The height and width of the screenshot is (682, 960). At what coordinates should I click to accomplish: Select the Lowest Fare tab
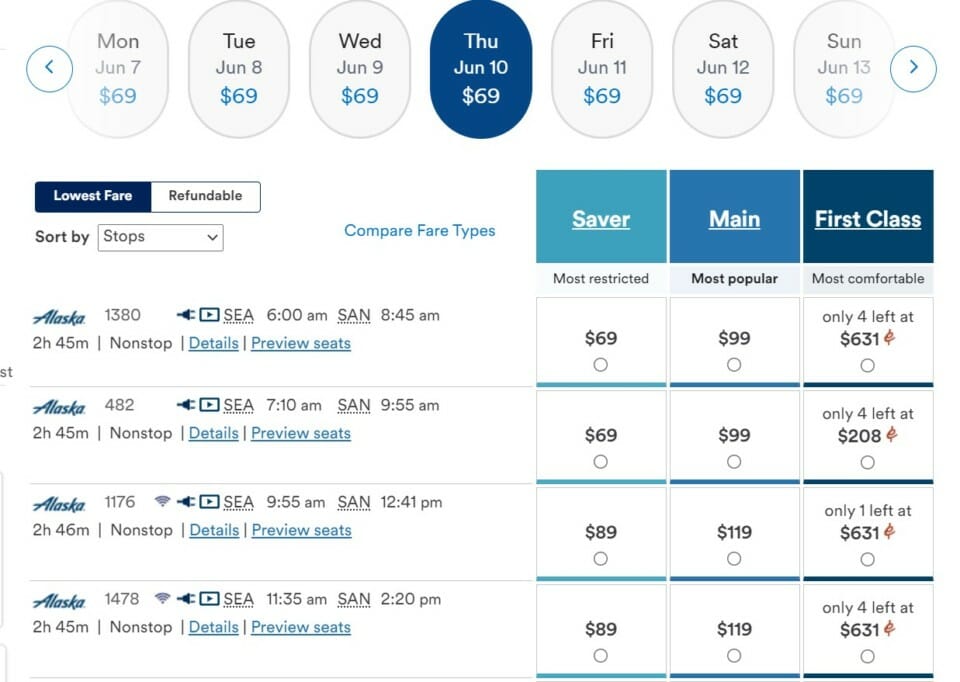click(93, 197)
